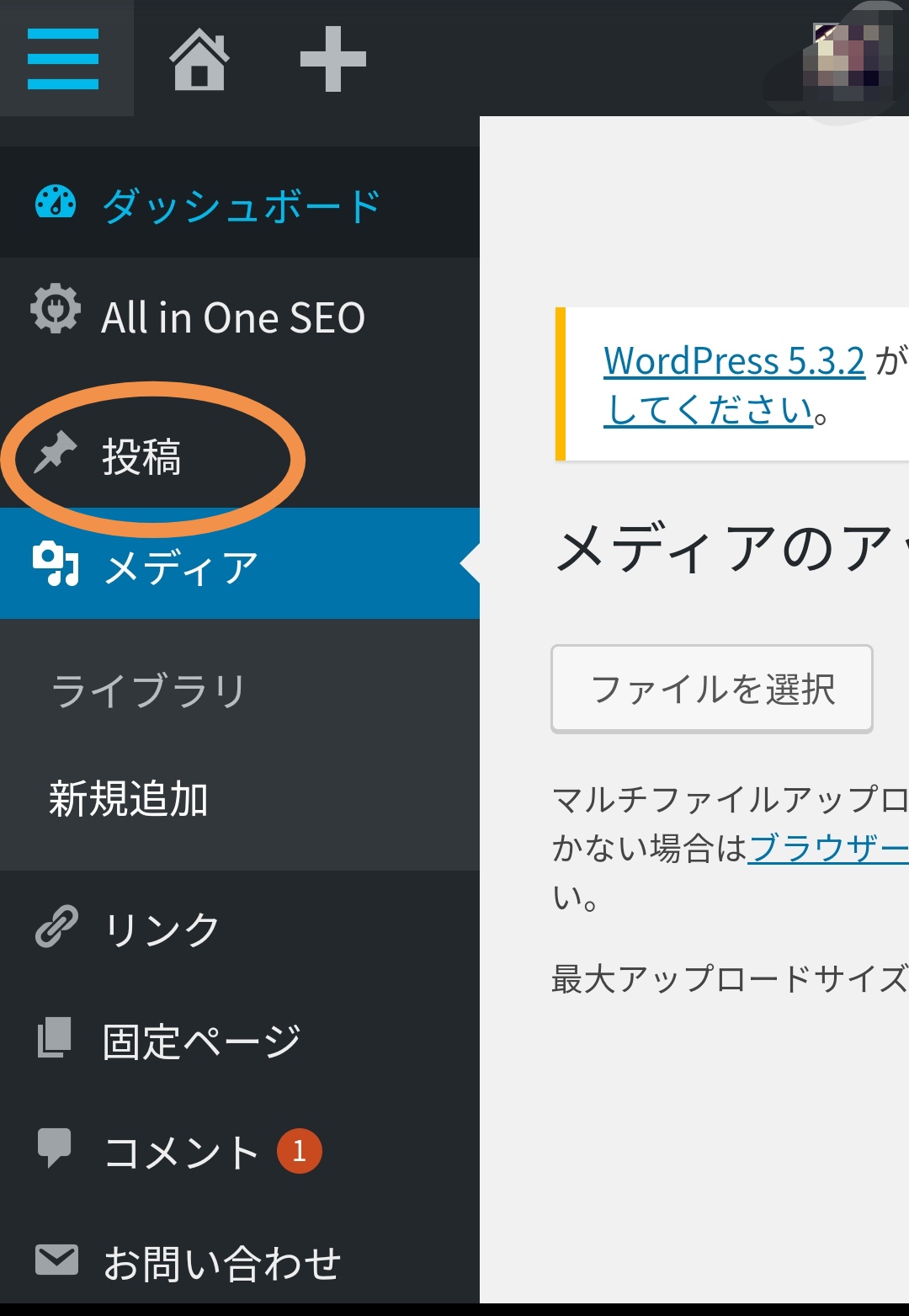Select 新規追加 submenu item
Viewport: 909px width, 1316px height.
pyautogui.click(x=128, y=798)
